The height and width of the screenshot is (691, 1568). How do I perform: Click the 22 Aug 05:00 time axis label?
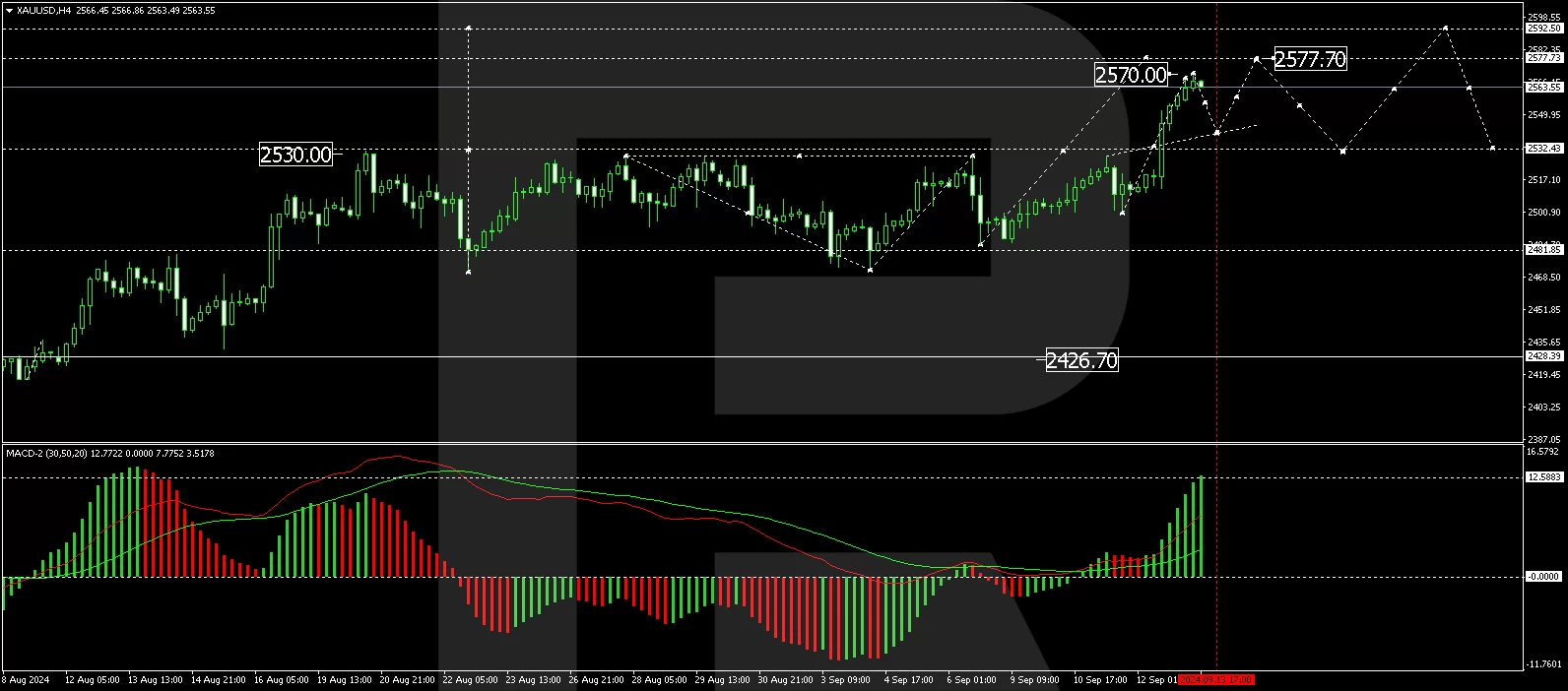coord(470,680)
